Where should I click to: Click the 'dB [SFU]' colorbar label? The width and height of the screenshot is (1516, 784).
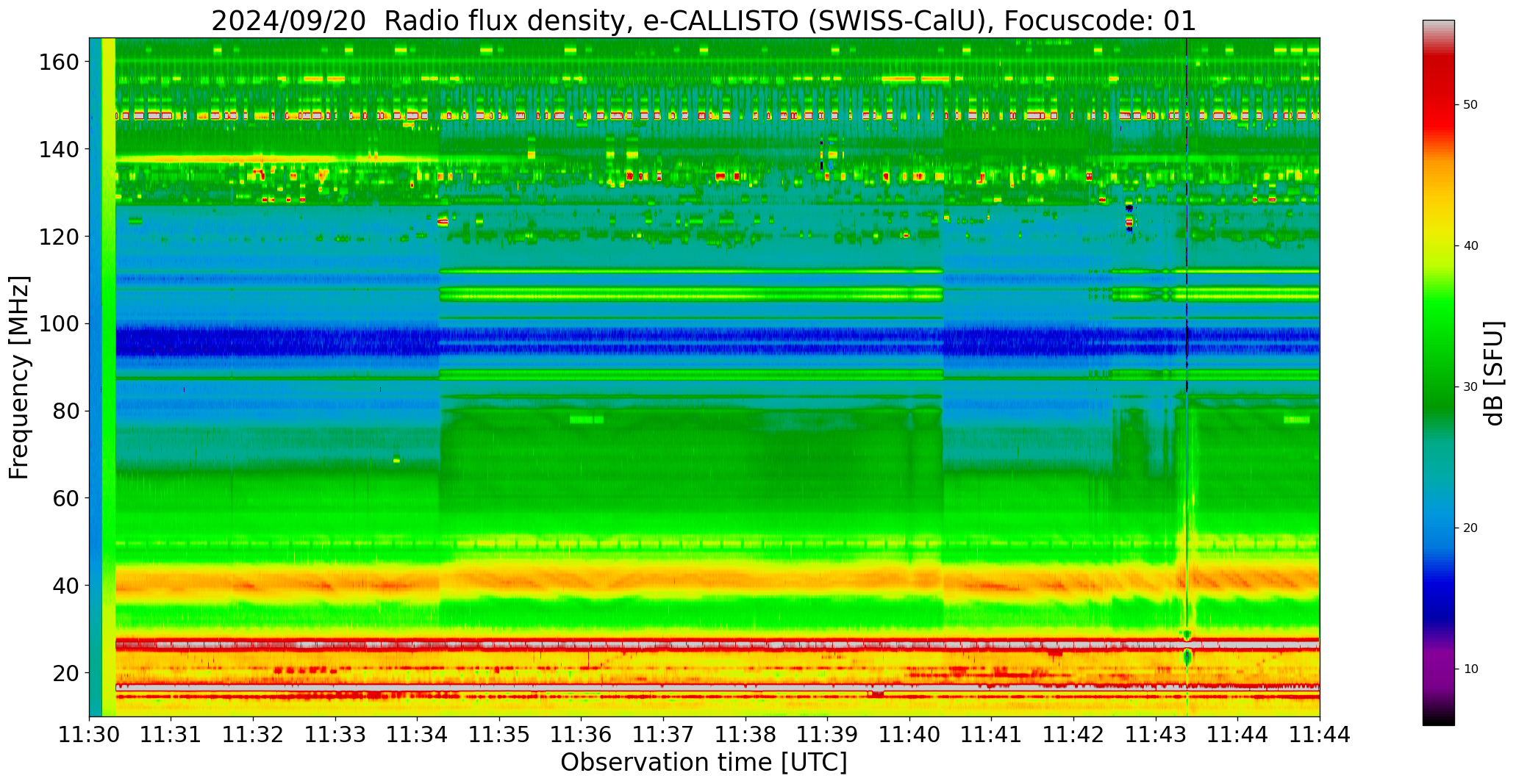click(x=1495, y=373)
